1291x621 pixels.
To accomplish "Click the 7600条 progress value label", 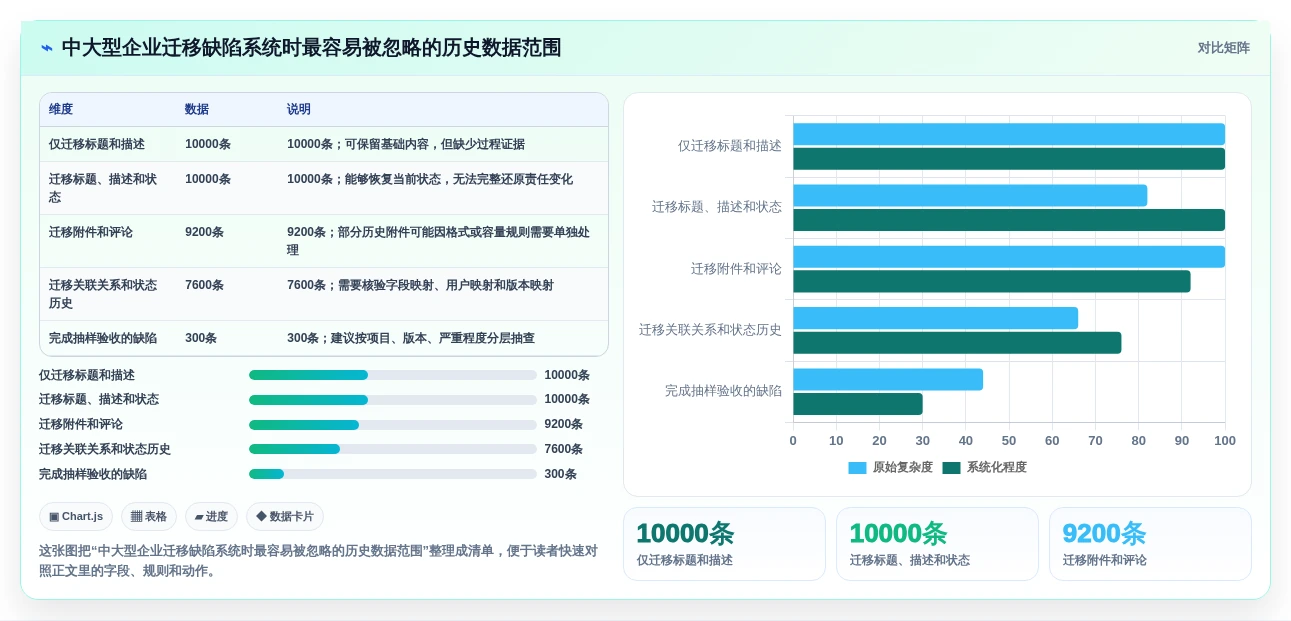I will (564, 449).
